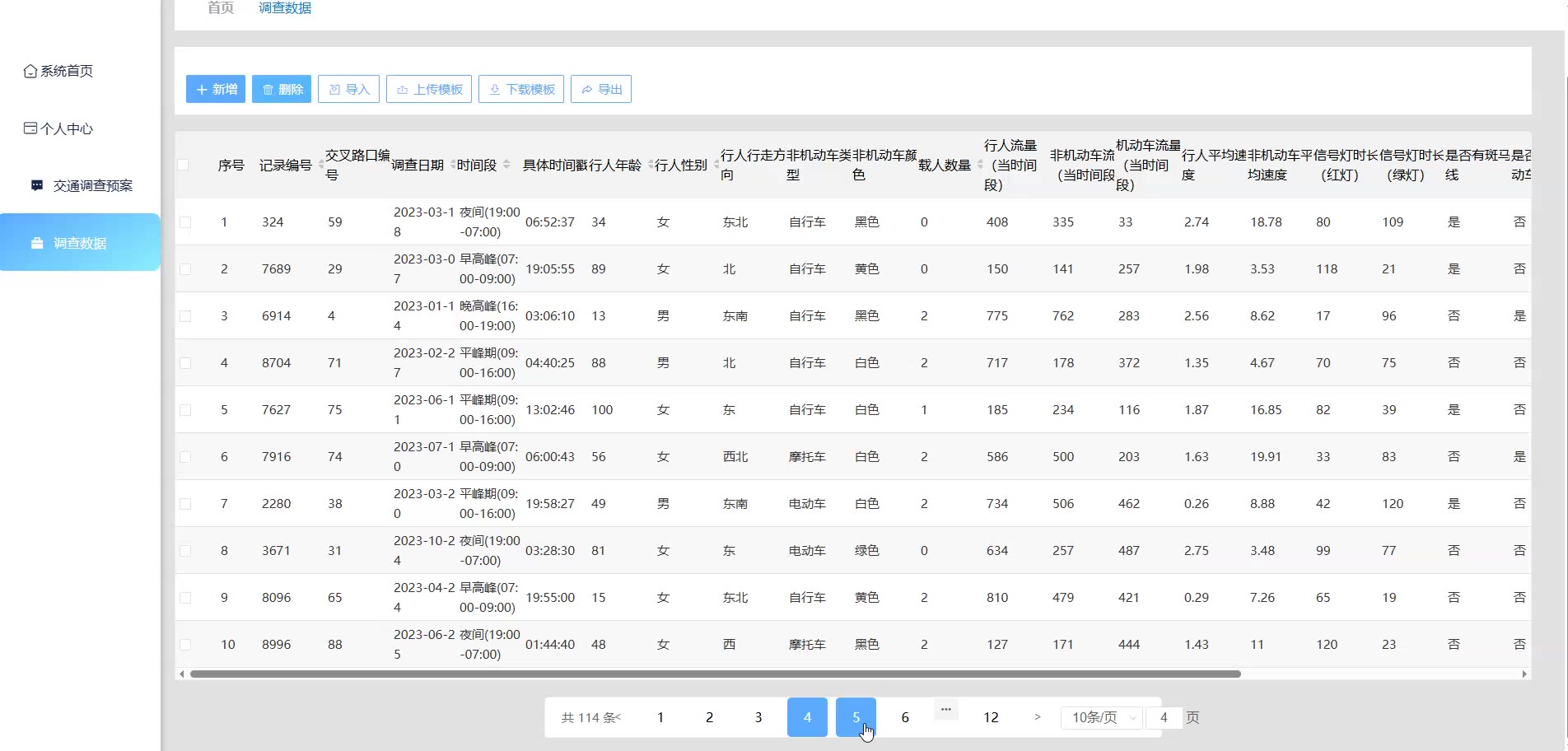The width and height of the screenshot is (1568, 751).
Task: Click the 系统首页 home icon in sidebar
Action: pyautogui.click(x=30, y=71)
